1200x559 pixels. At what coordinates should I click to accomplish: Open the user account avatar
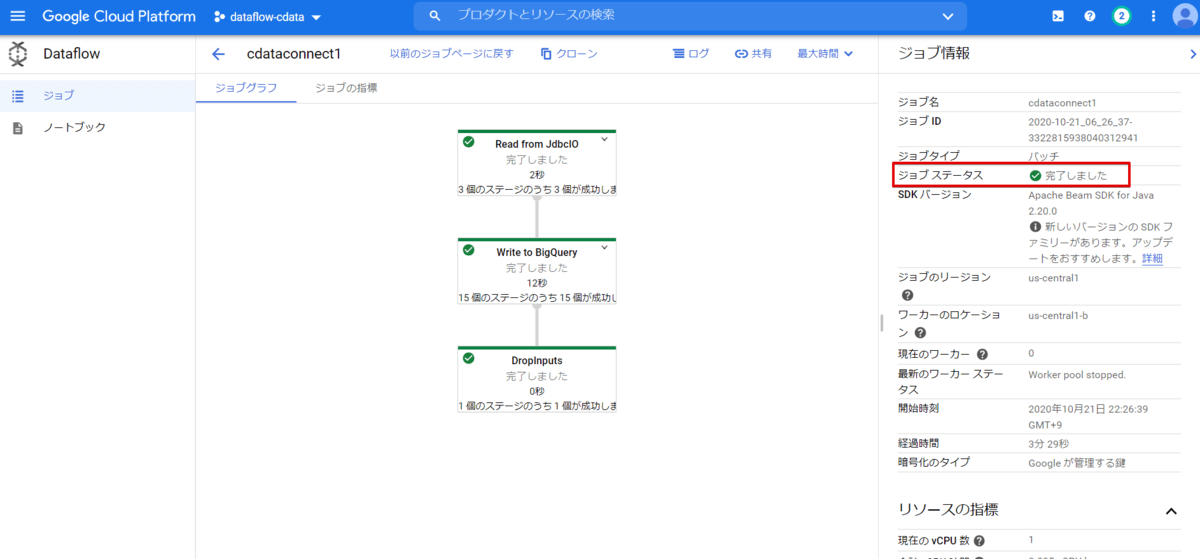[1185, 17]
